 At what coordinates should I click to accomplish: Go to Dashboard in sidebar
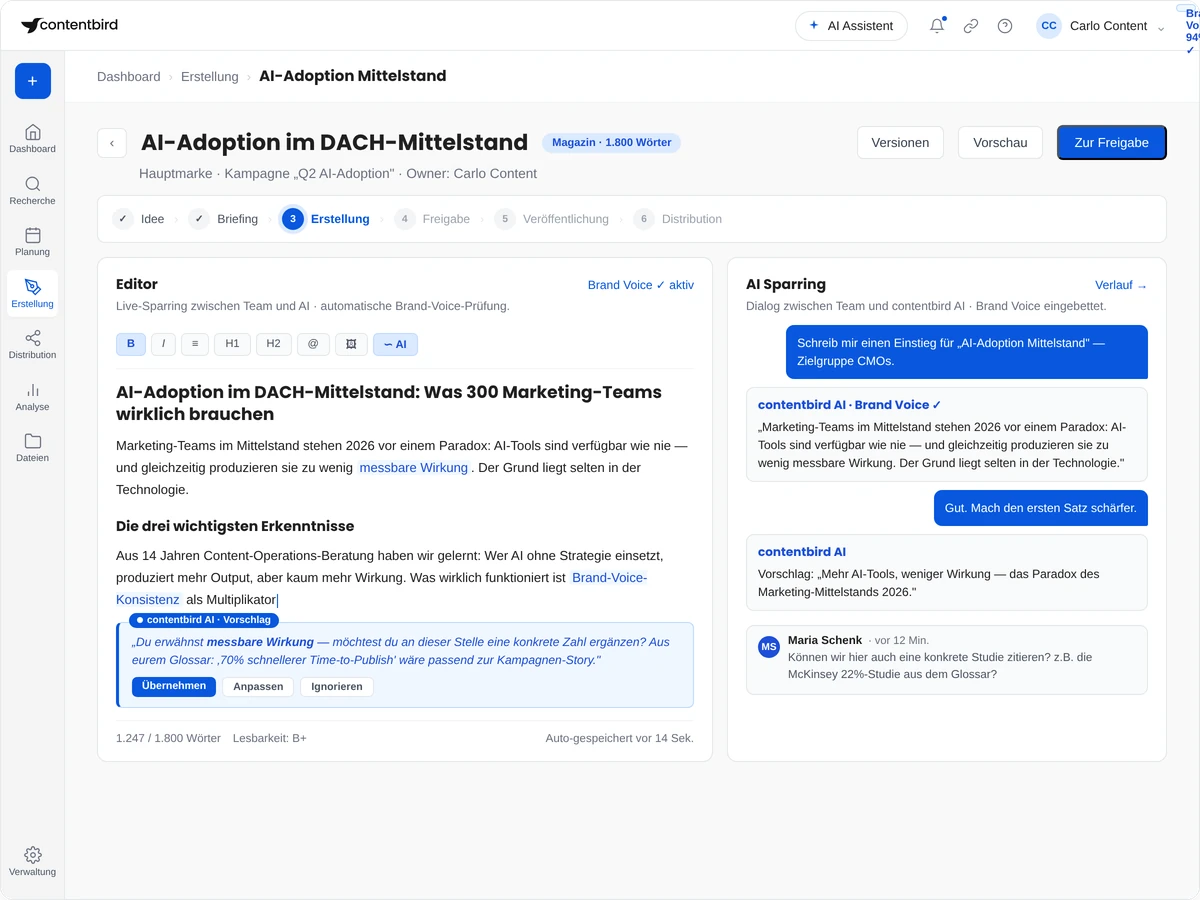(x=33, y=138)
